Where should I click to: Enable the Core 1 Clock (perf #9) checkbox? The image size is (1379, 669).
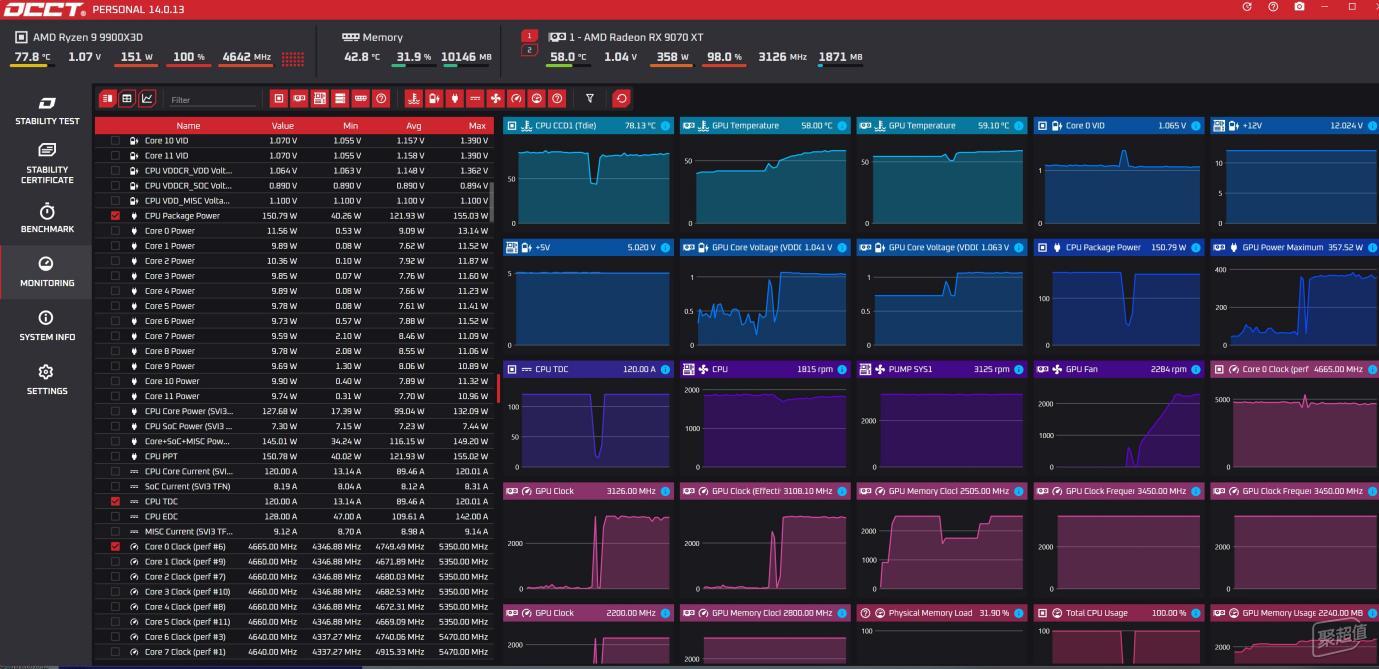[115, 561]
